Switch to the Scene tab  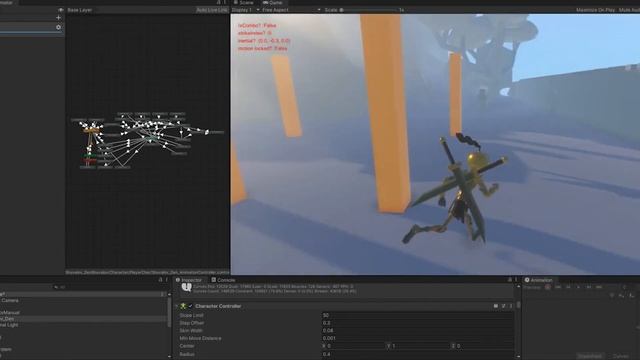click(244, 2)
